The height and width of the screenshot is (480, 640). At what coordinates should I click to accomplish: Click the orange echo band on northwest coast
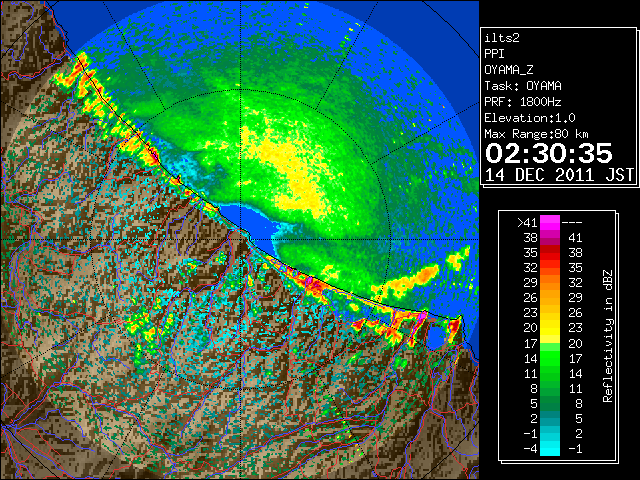pos(108,108)
